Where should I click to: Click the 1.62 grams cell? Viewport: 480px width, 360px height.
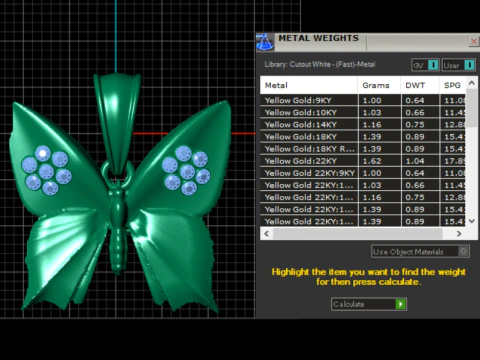379,161
